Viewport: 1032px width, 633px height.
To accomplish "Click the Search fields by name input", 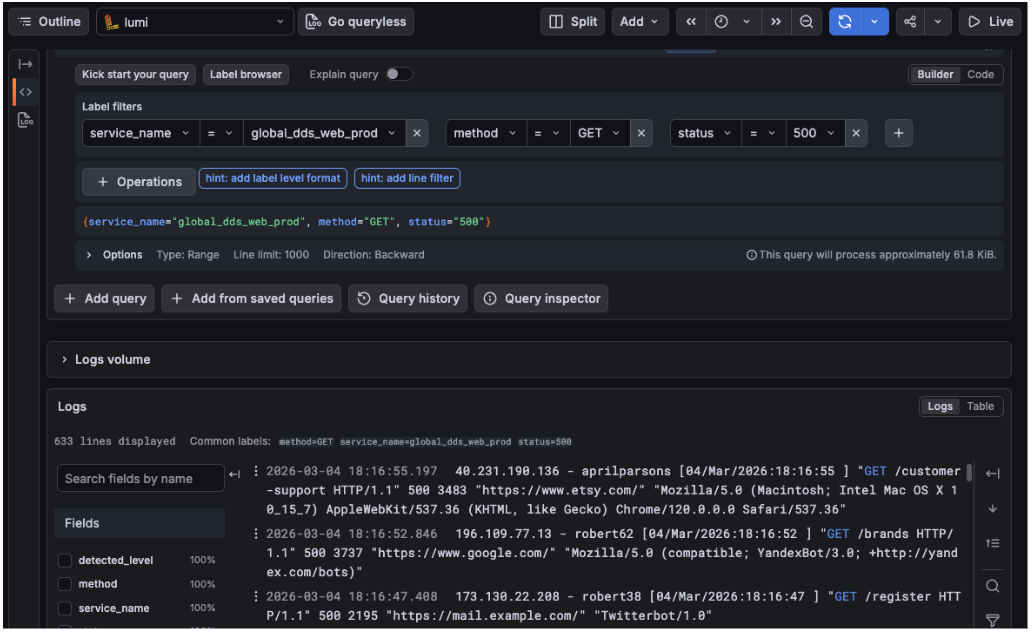I will [141, 478].
